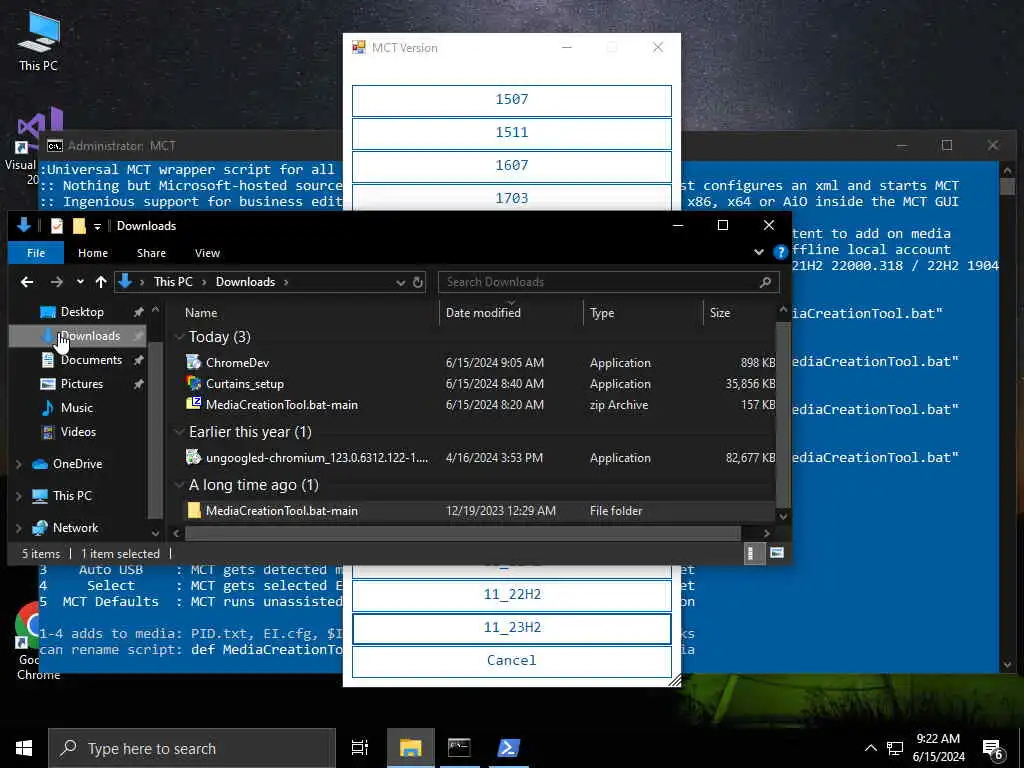Image resolution: width=1024 pixels, height=768 pixels.
Task: Open recent locations dropdown arrow
Action: point(80,282)
